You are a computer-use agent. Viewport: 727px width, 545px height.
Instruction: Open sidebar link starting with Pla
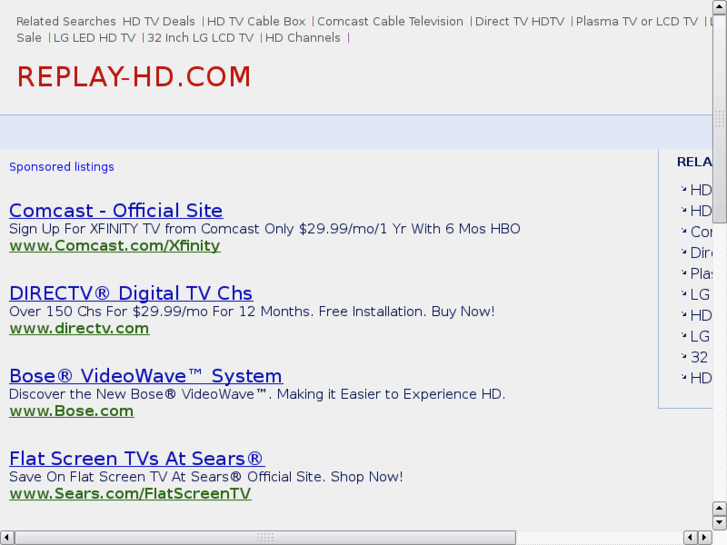(701, 273)
